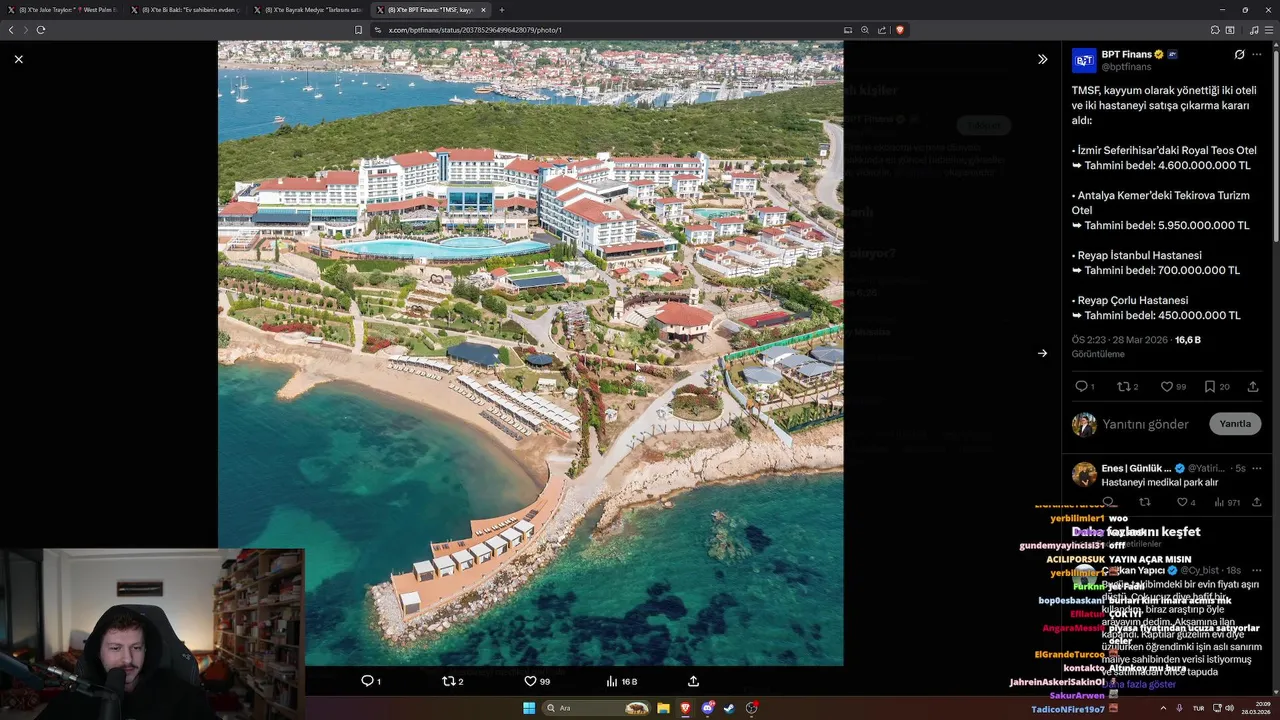This screenshot has width=1280, height=720.
Task: Open Brave browser taskbar icon
Action: (686, 708)
